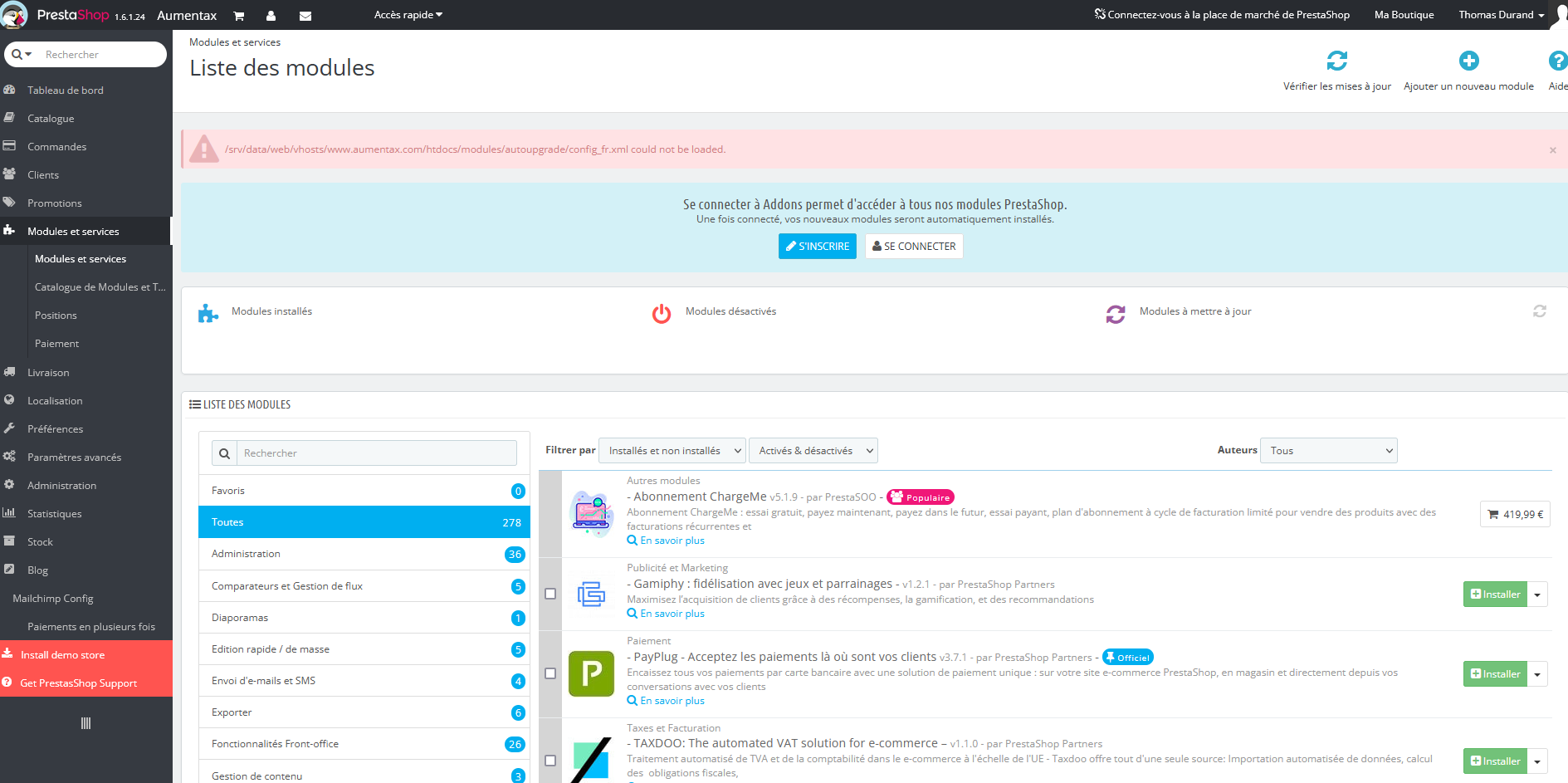Tick the checkbox for the Gamiphy module
This screenshot has width=1568, height=783.
[x=550, y=594]
